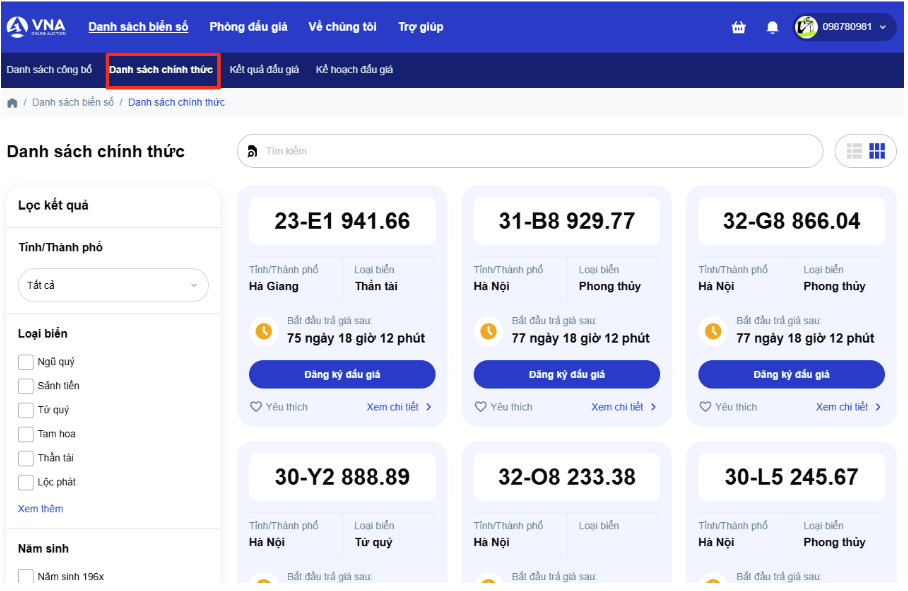Switch to Kết quả đấu giá tab
This screenshot has height=591, width=908.
click(264, 70)
